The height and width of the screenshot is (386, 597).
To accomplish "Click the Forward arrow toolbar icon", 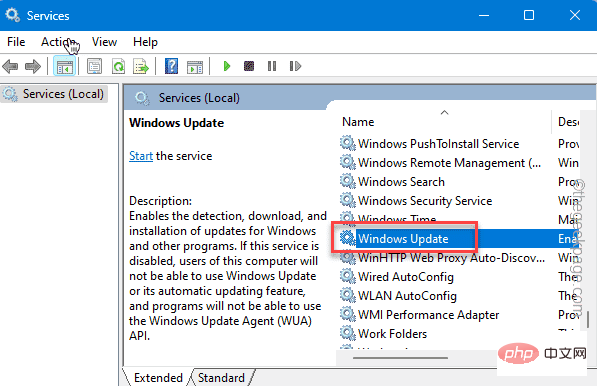I will [33, 66].
